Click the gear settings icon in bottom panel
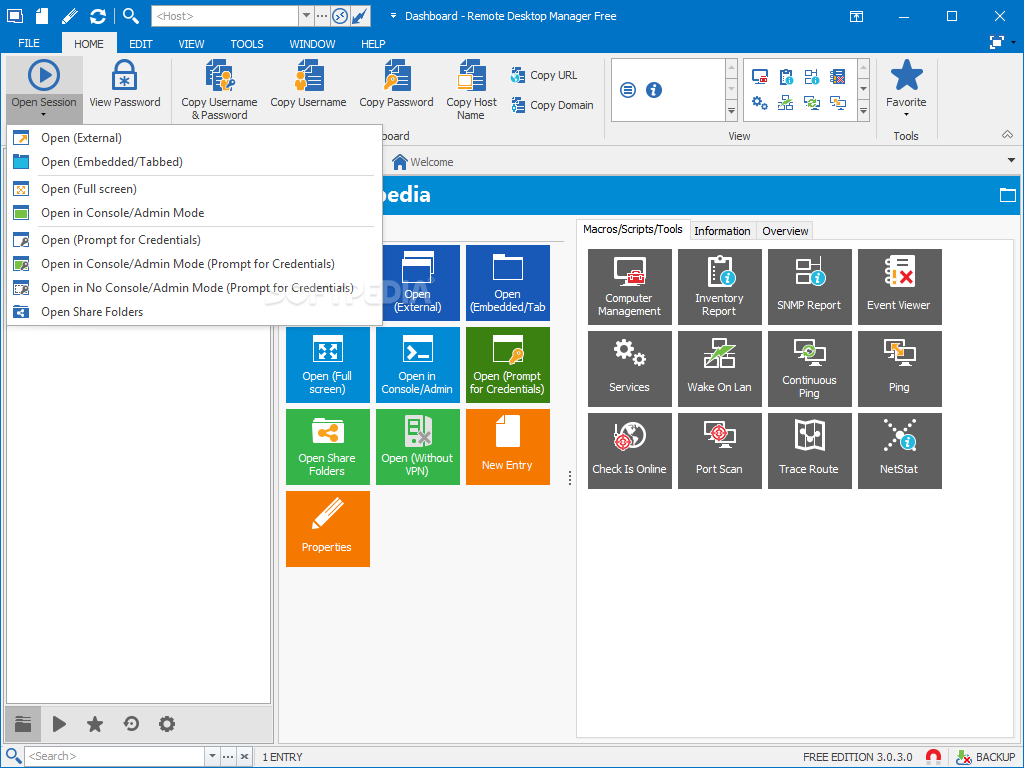This screenshot has width=1024, height=768. tap(167, 724)
